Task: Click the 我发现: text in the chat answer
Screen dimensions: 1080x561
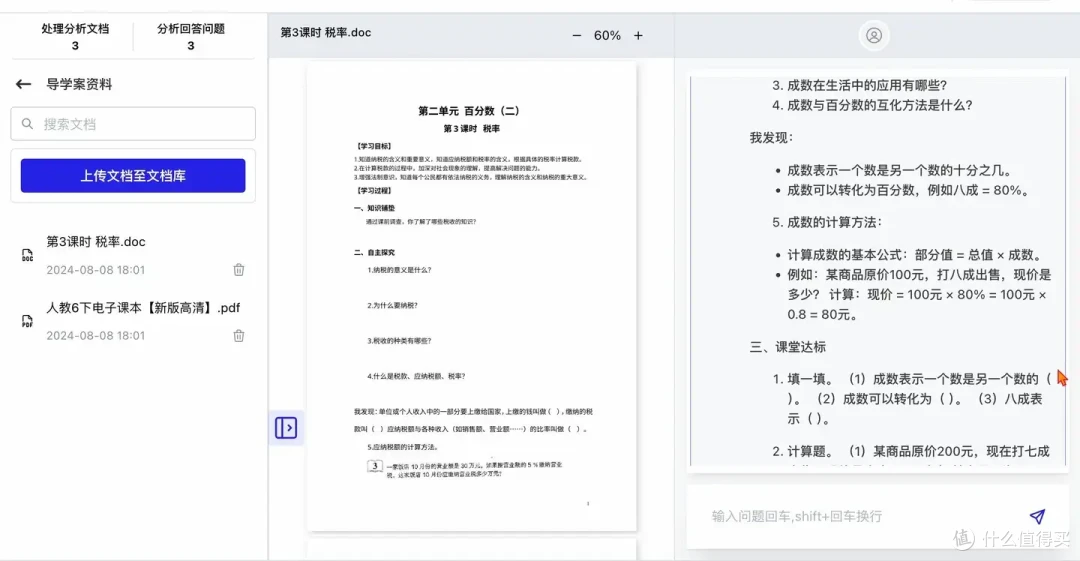Action: tap(771, 137)
